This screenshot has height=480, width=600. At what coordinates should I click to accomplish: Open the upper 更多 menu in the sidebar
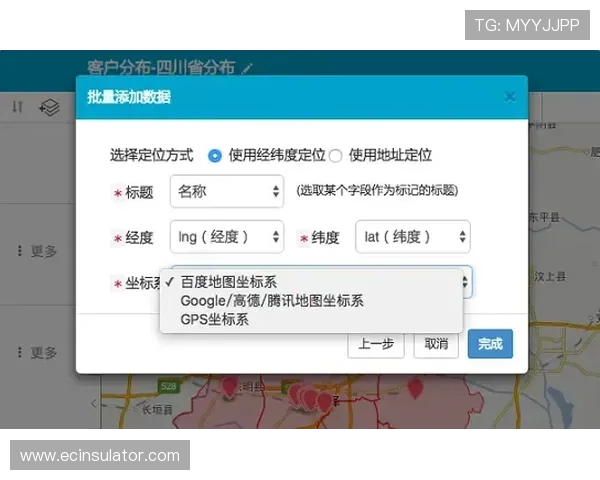38,251
